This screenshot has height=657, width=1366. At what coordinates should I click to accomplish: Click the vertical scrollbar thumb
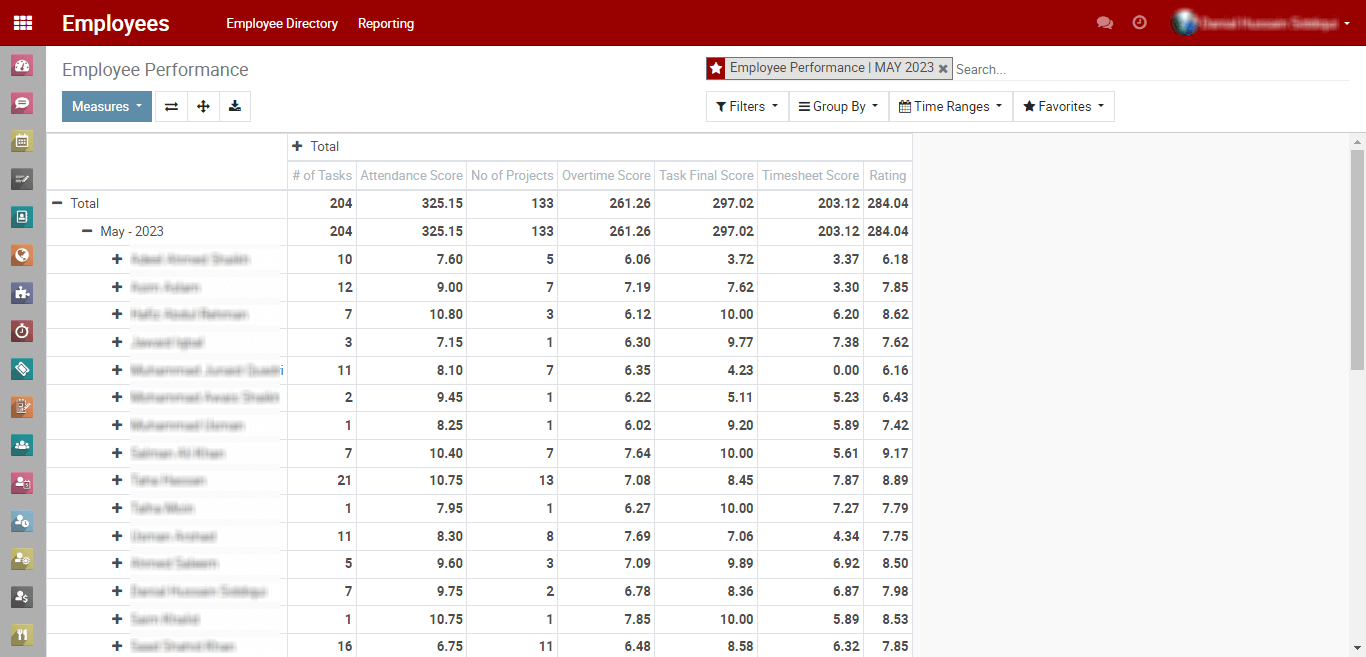point(1357,260)
